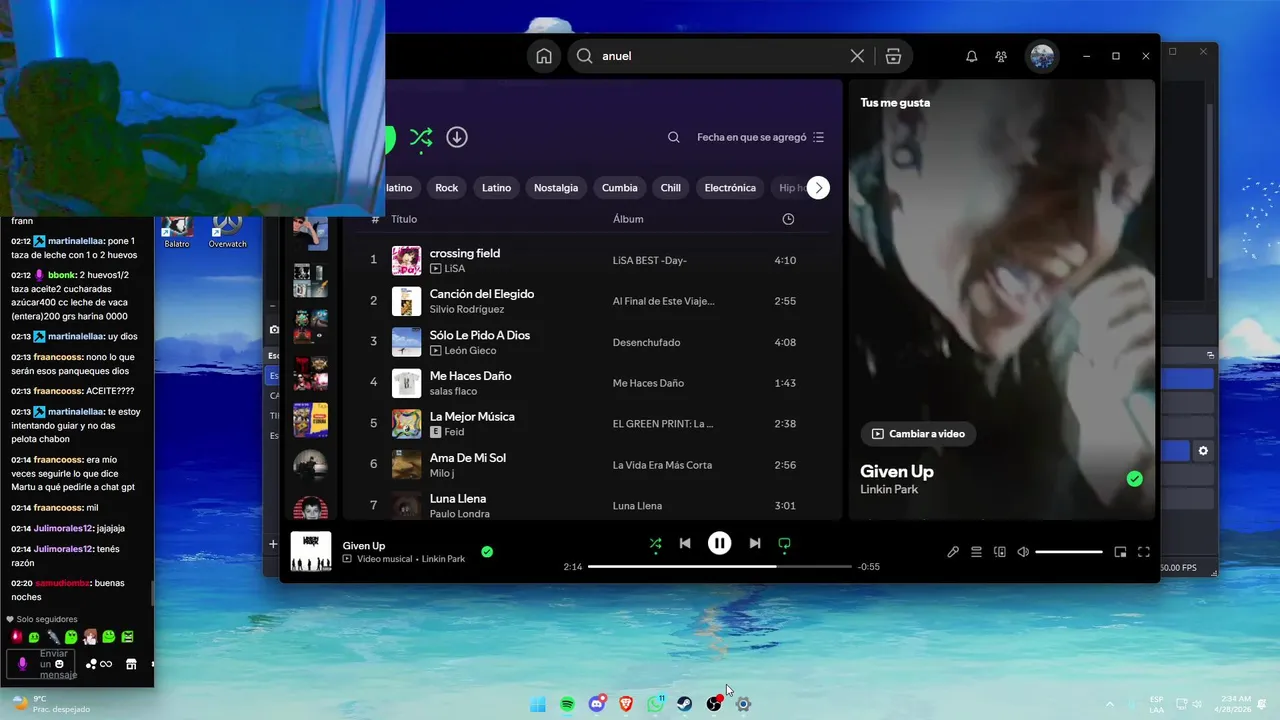Open the play queue
Image resolution: width=1280 pixels, height=720 pixels.
[976, 551]
